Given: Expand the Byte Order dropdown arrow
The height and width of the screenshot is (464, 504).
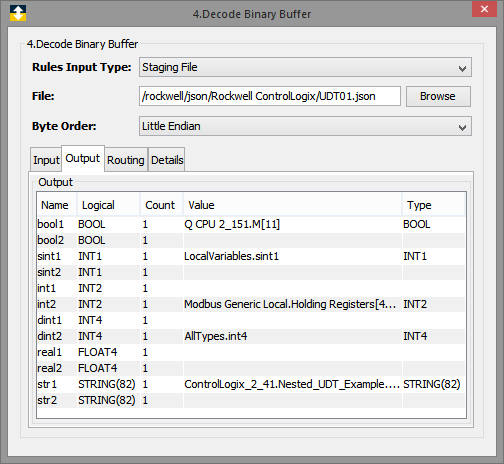Looking at the screenshot, I should click(x=462, y=127).
